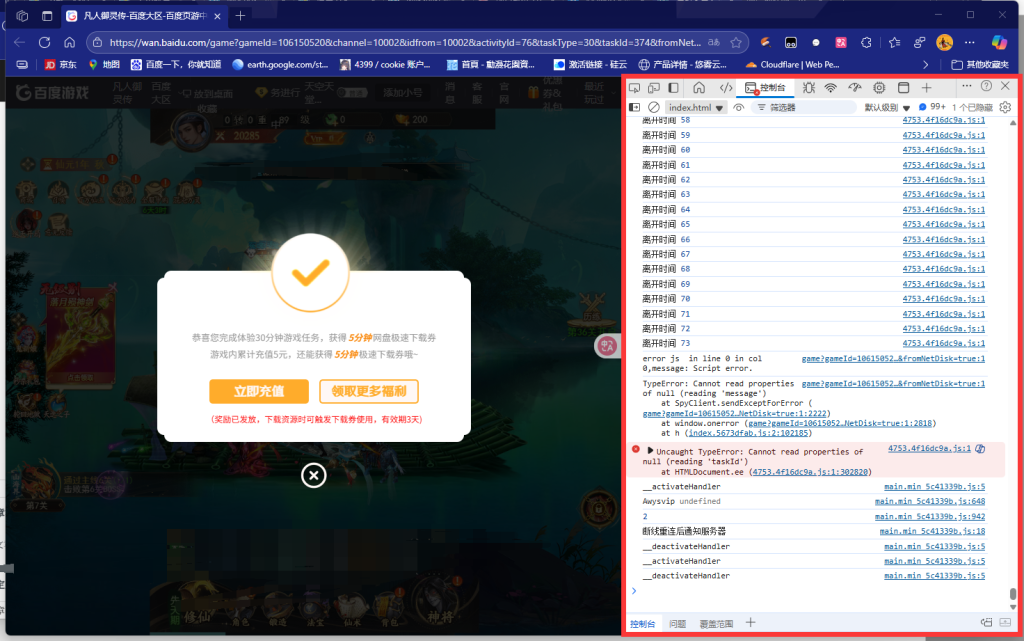The image size is (1024, 641).
Task: Clear console with the circle-slash icon
Action: (x=654, y=107)
